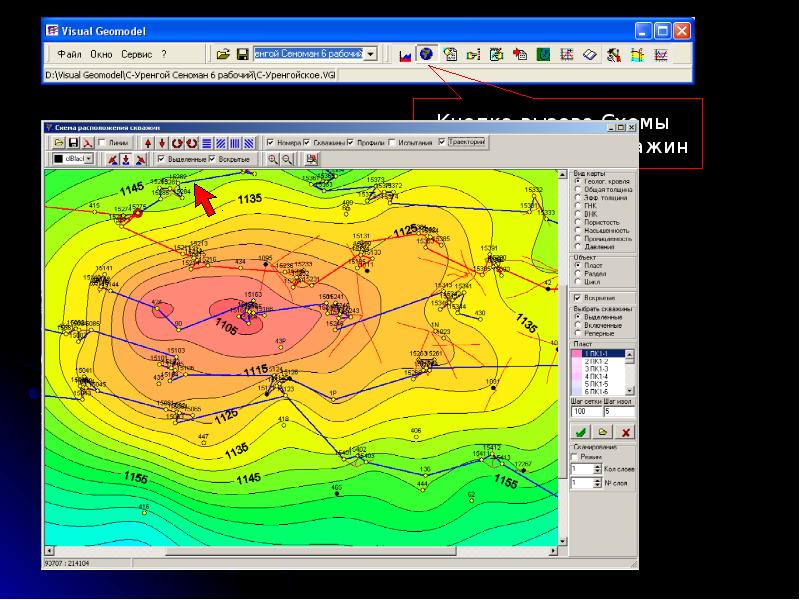
Task: Select layer 3 ПК1-3 in list
Action: pyautogui.click(x=597, y=369)
